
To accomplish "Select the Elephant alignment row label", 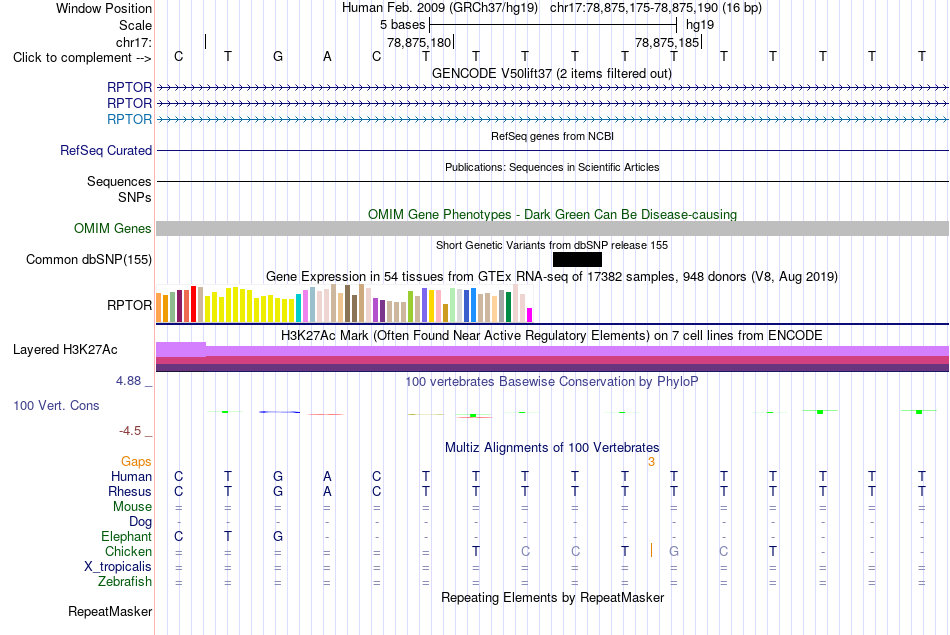I will click(x=126, y=537).
